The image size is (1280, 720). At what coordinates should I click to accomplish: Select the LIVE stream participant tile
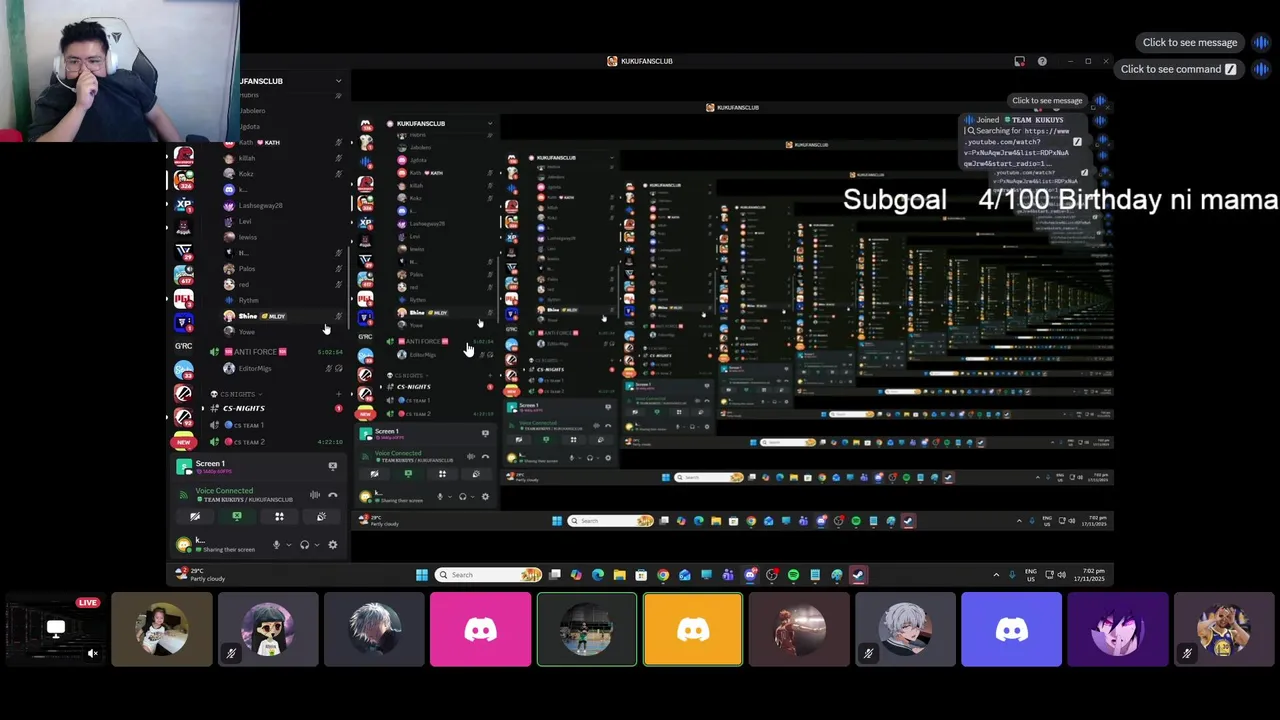[x=56, y=630]
